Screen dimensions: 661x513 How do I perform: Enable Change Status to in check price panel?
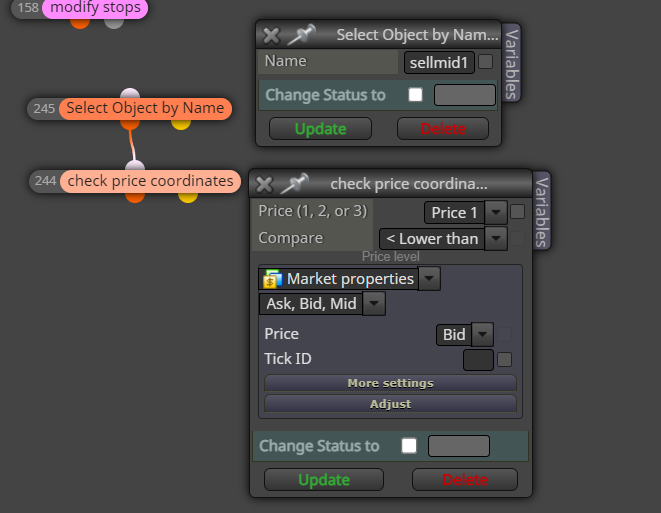pos(409,446)
